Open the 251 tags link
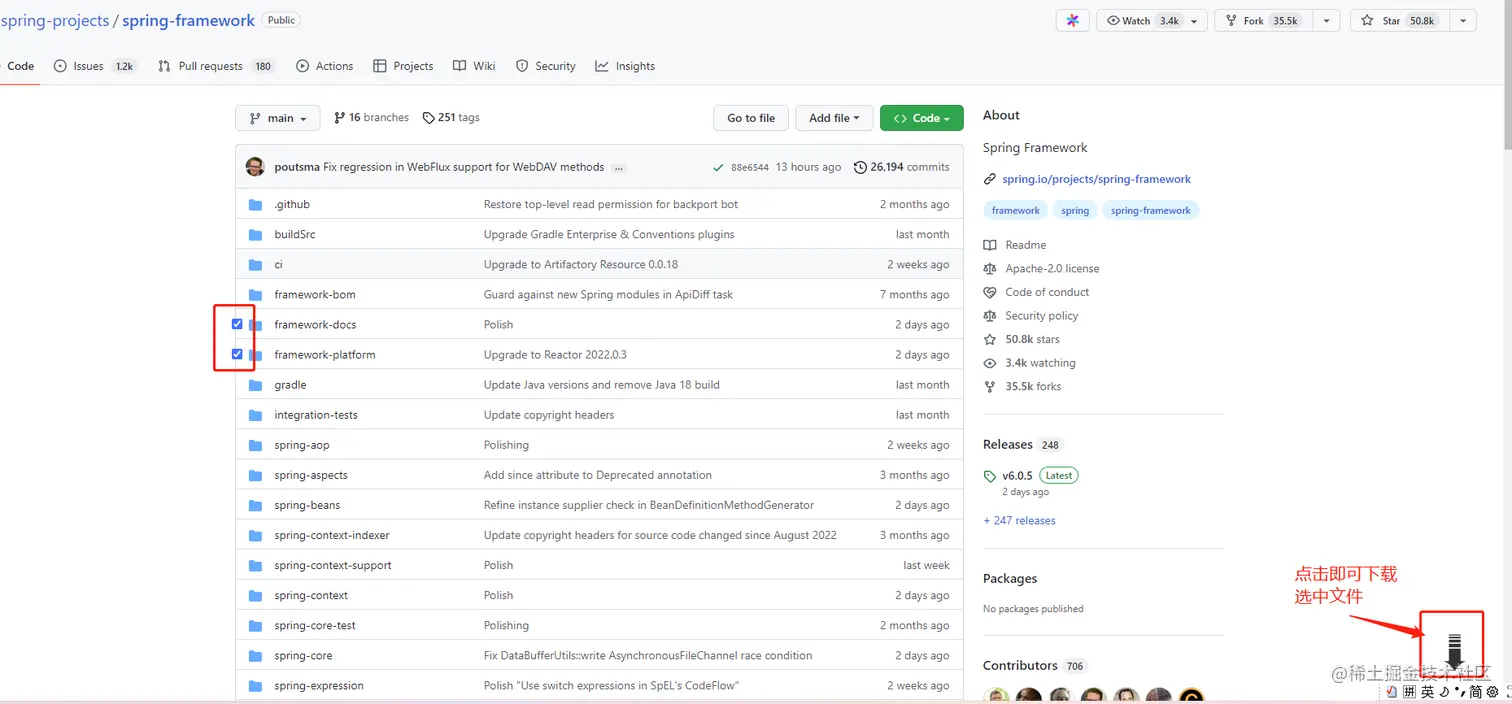This screenshot has width=1512, height=704. coord(451,118)
